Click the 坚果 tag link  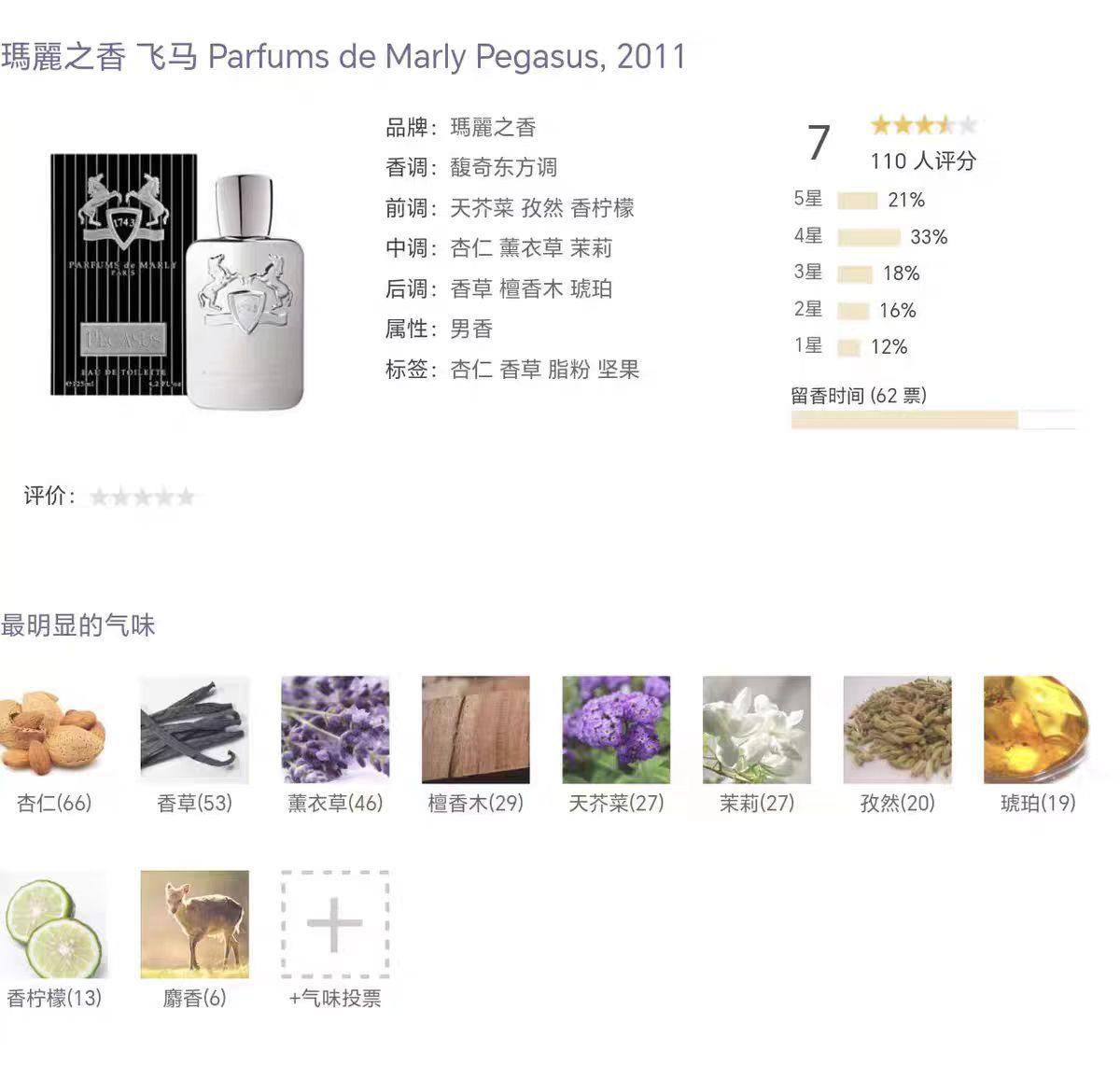(x=619, y=370)
